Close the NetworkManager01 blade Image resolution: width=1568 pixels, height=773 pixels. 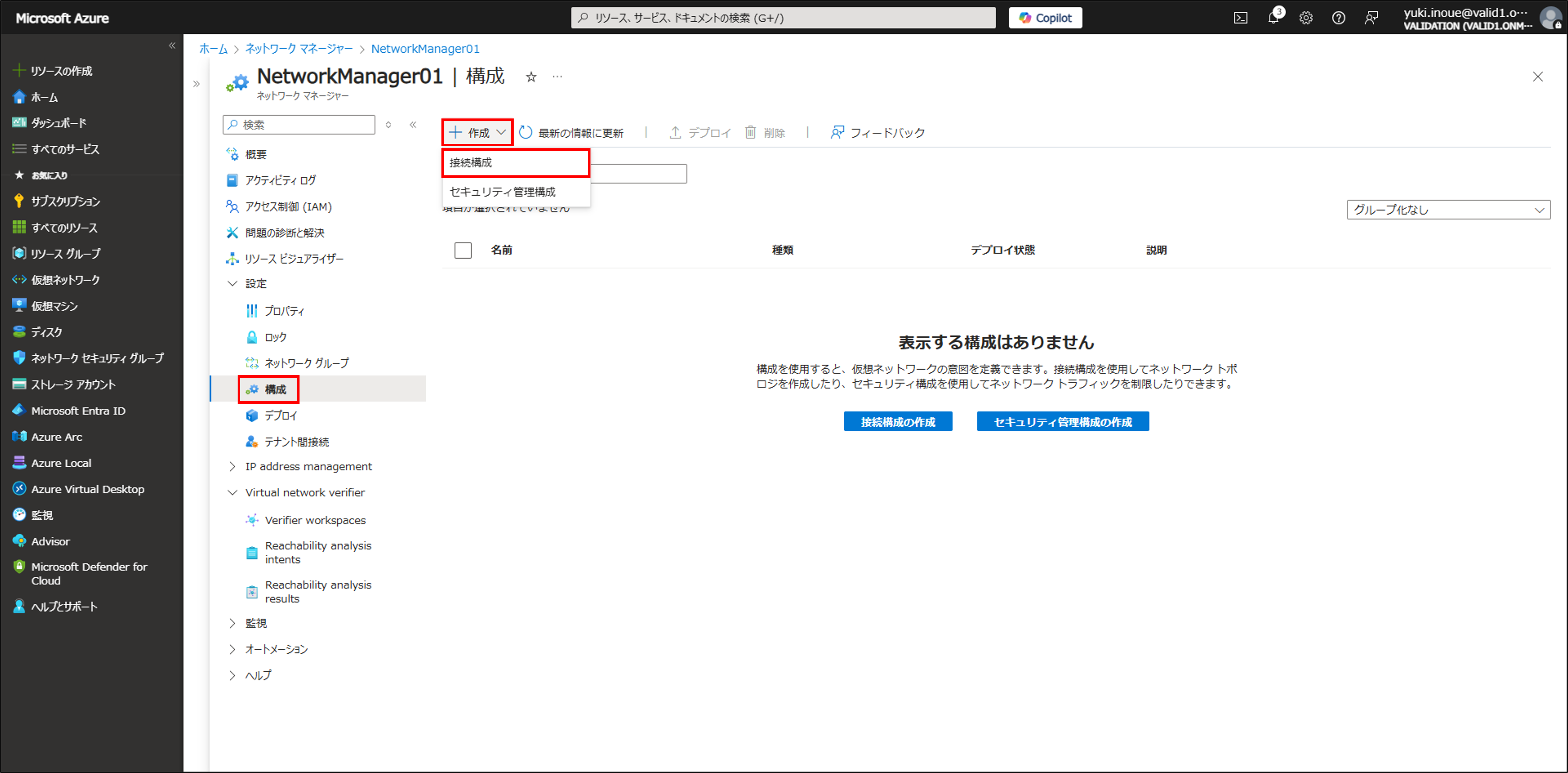pyautogui.click(x=1537, y=77)
